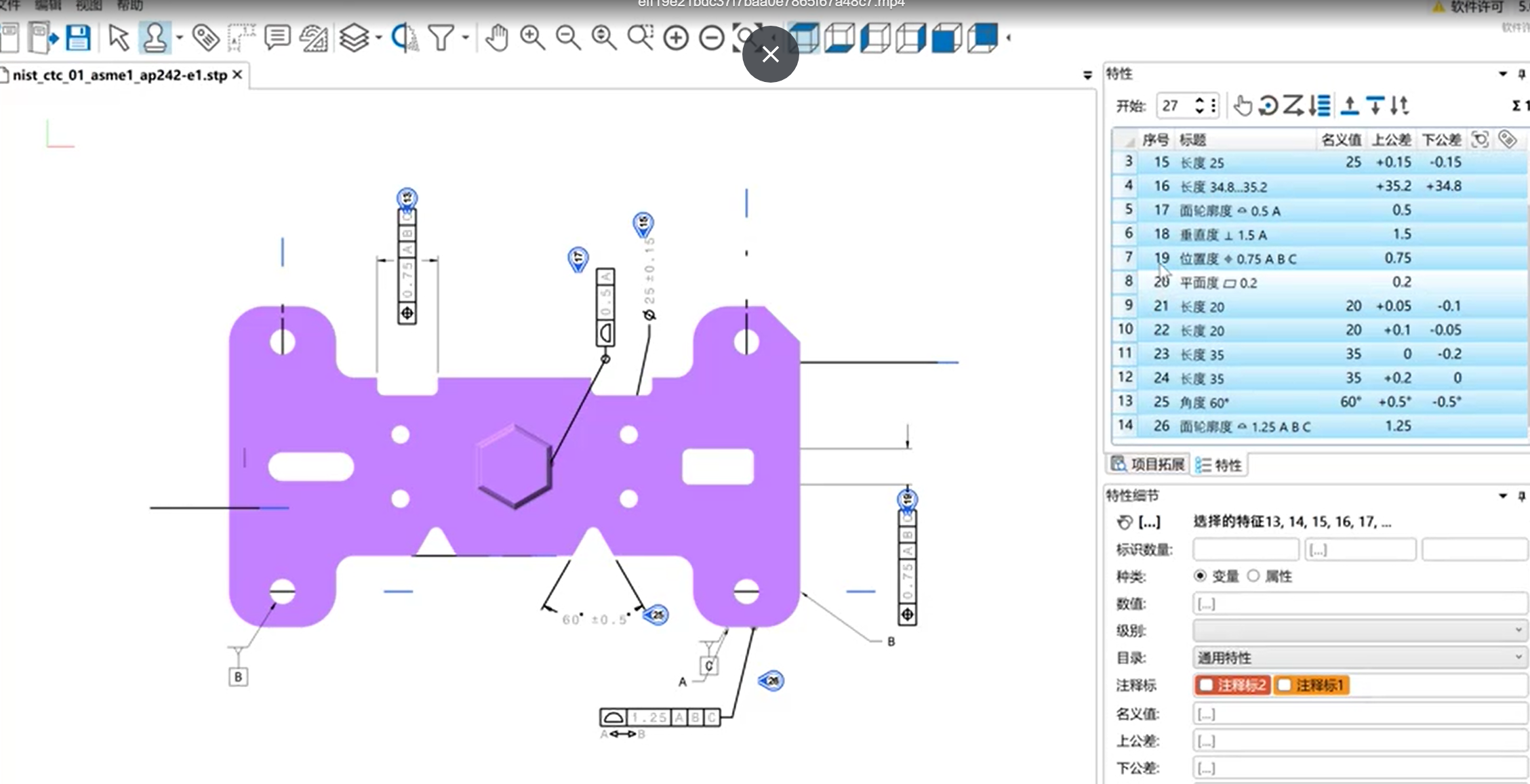Click the funnel filter icon
This screenshot has width=1530, height=784.
(441, 38)
